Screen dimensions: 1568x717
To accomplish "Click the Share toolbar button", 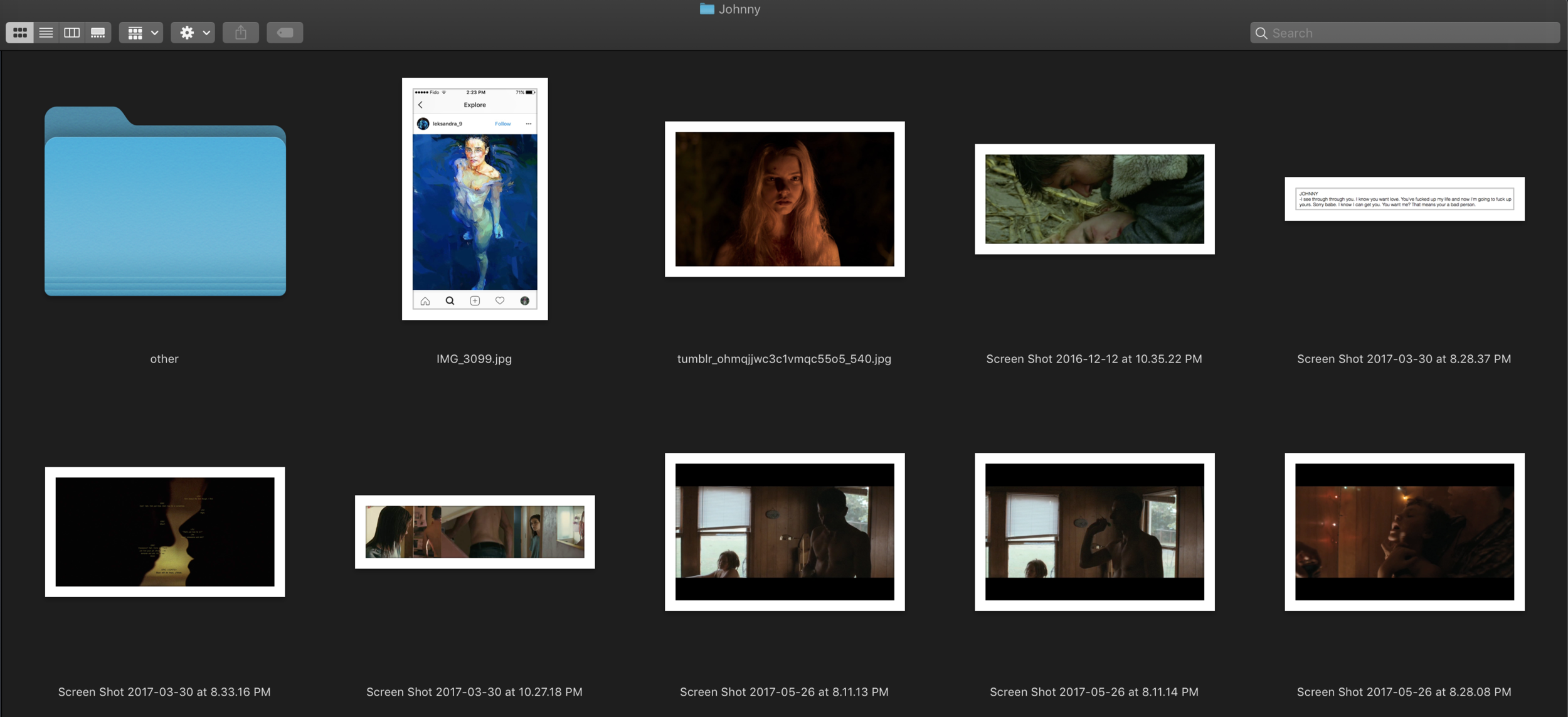I will pyautogui.click(x=241, y=33).
